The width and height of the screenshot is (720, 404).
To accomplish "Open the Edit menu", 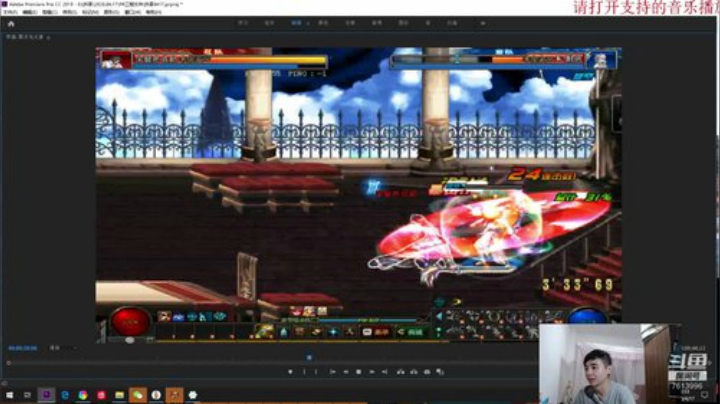I will coord(30,12).
